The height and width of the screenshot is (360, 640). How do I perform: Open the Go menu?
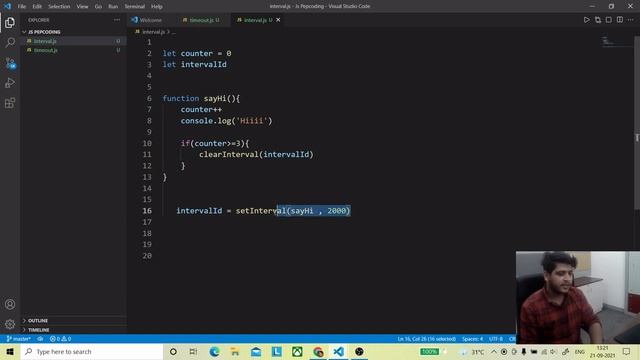(x=98, y=6)
